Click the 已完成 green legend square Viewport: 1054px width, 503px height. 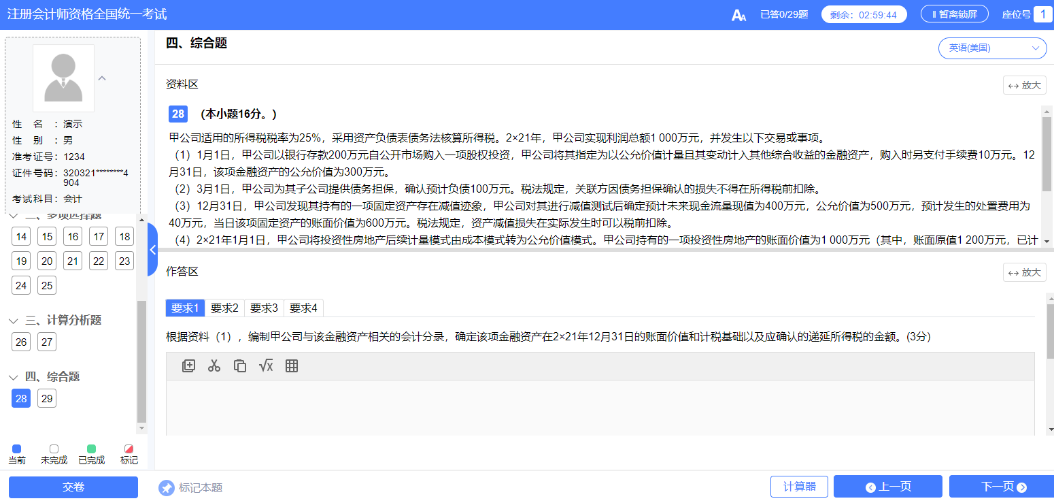[91, 449]
